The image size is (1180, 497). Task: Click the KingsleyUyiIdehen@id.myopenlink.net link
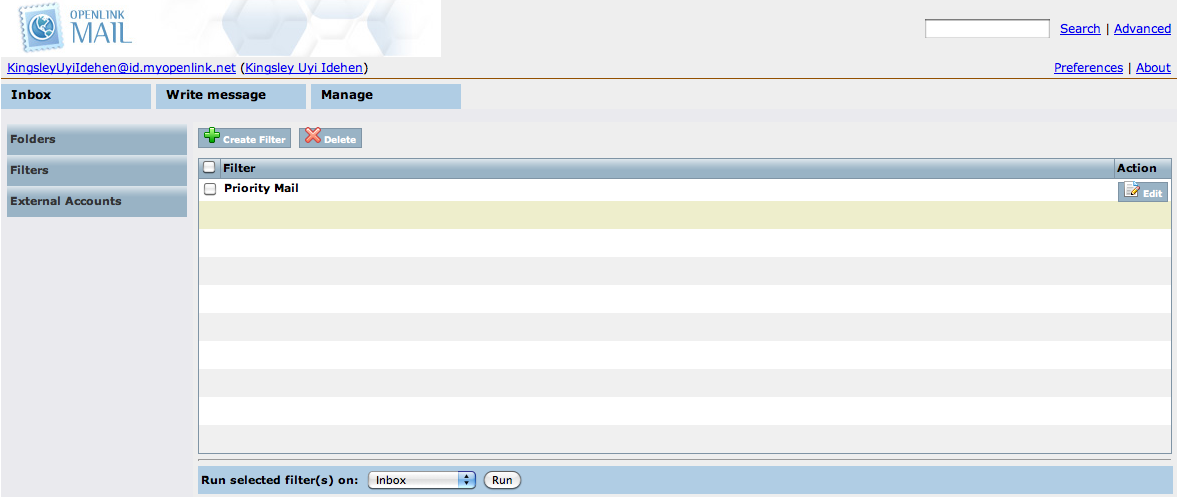(121, 68)
